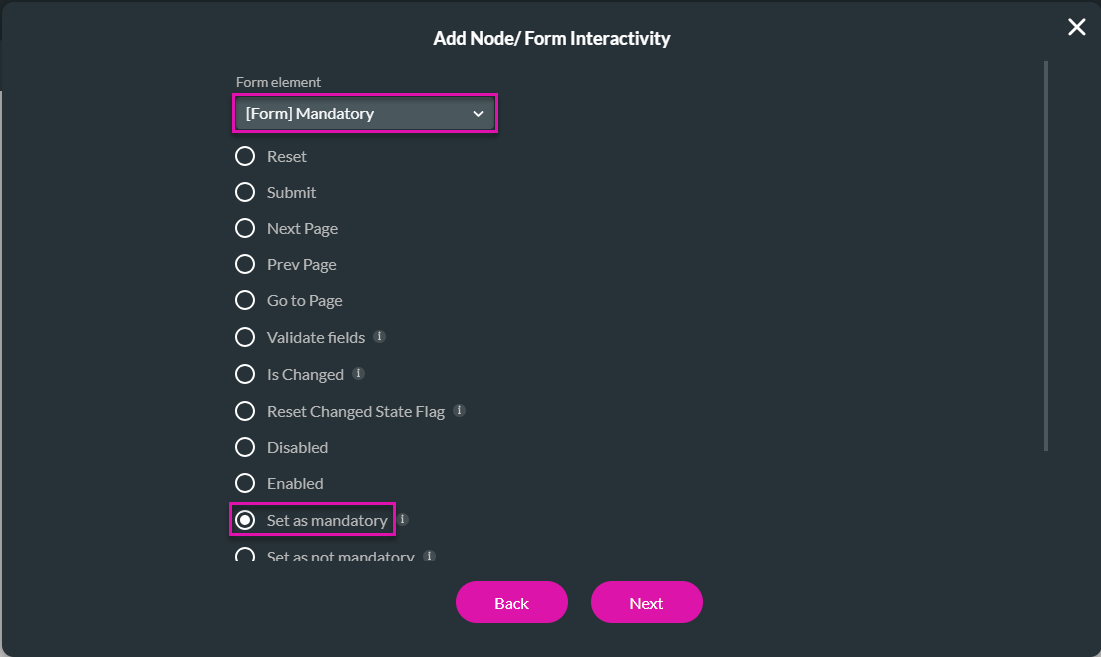Click the Next button
Viewport: 1101px width, 657px height.
click(x=646, y=602)
